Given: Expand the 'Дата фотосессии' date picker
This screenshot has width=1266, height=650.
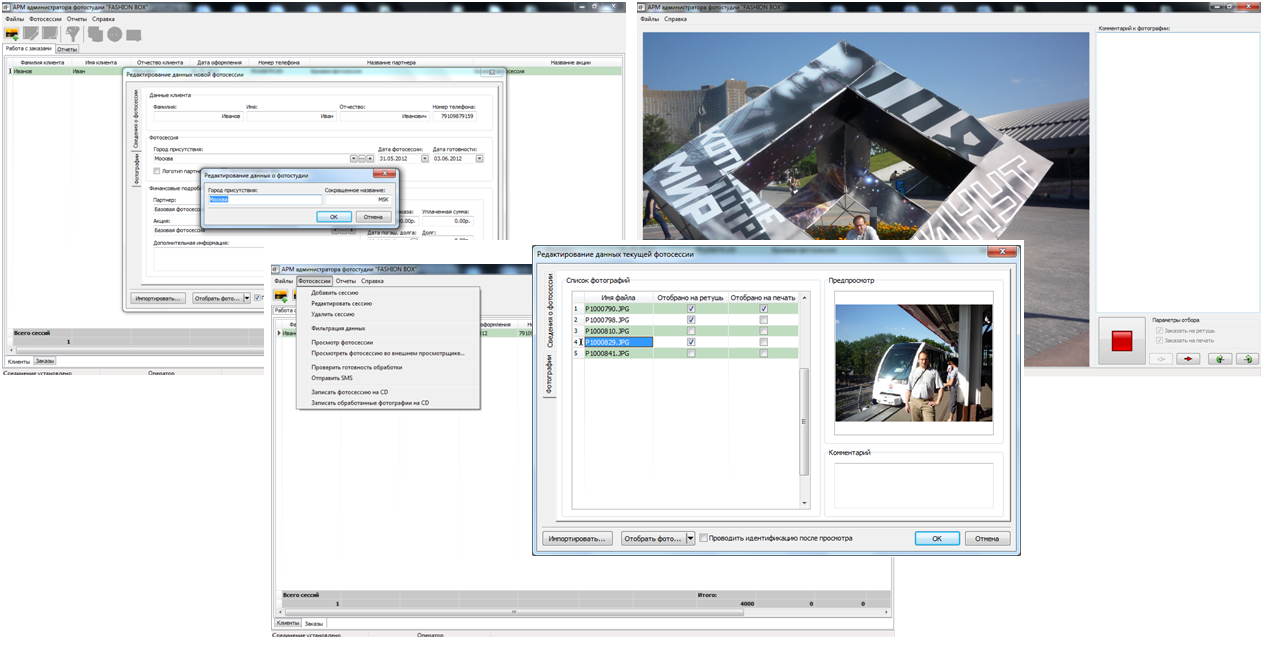Looking at the screenshot, I should point(424,158).
